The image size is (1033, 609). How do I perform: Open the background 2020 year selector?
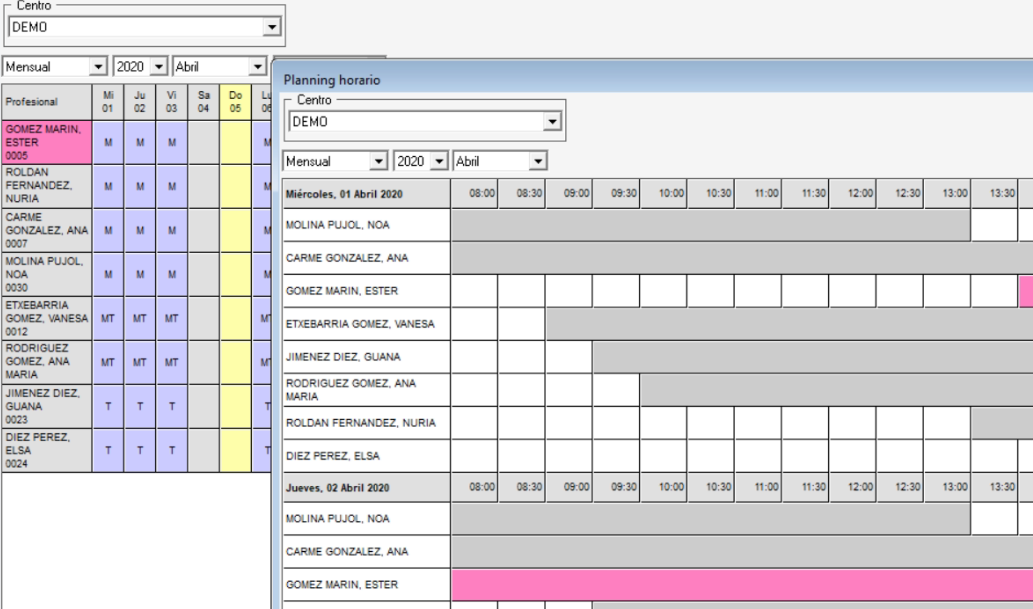pyautogui.click(x=159, y=67)
